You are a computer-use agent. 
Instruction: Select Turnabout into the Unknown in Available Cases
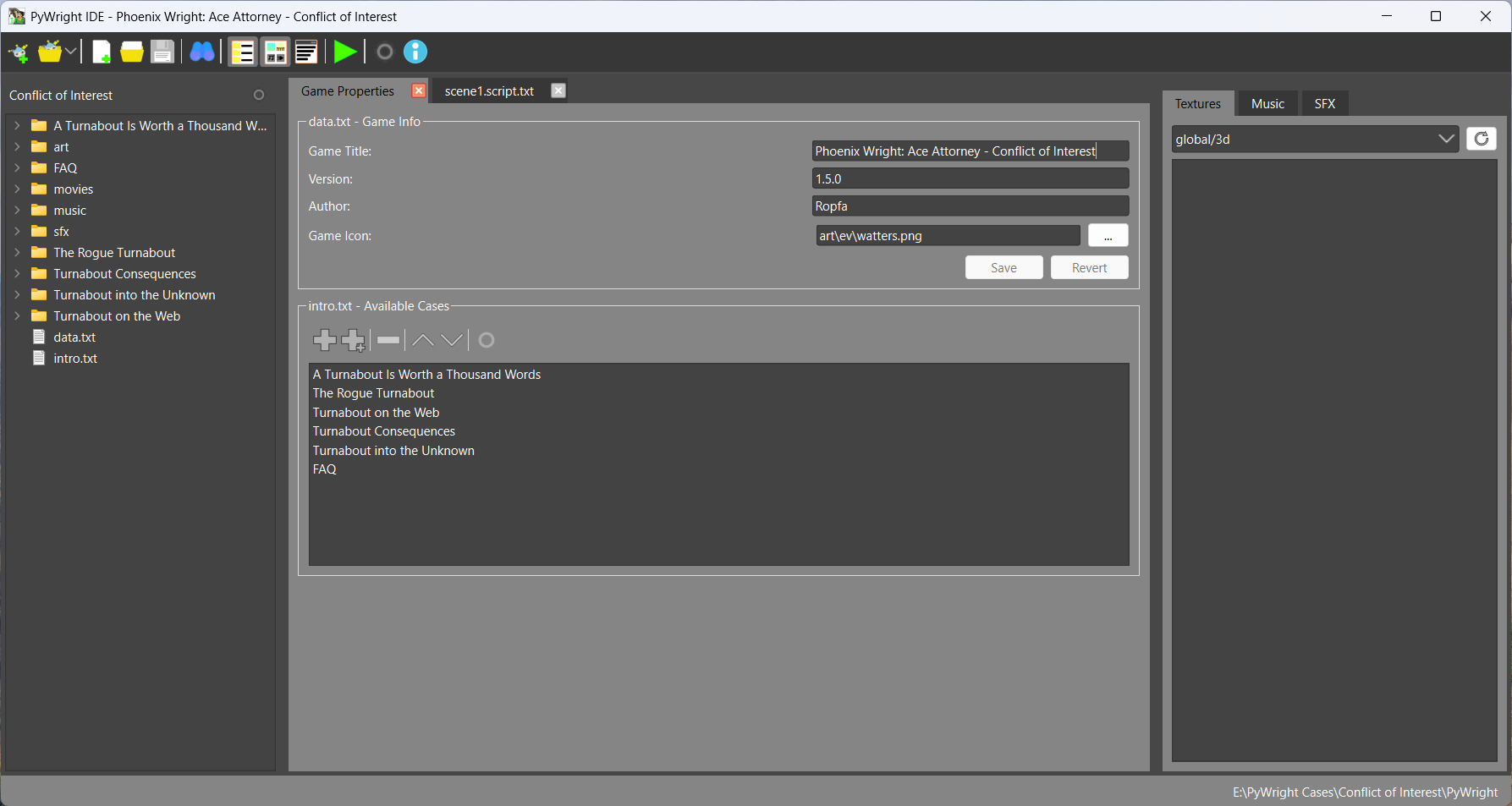[394, 451]
